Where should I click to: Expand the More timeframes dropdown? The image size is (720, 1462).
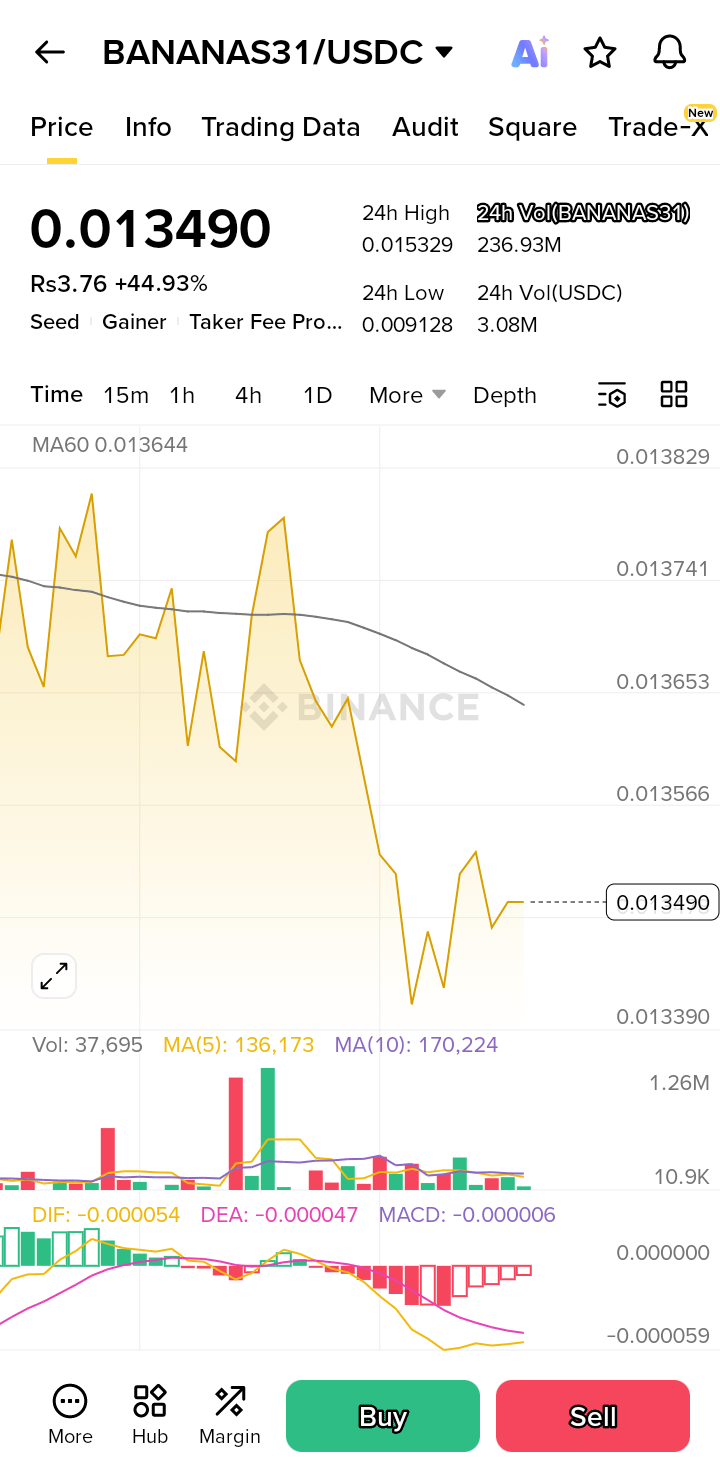[x=407, y=395]
